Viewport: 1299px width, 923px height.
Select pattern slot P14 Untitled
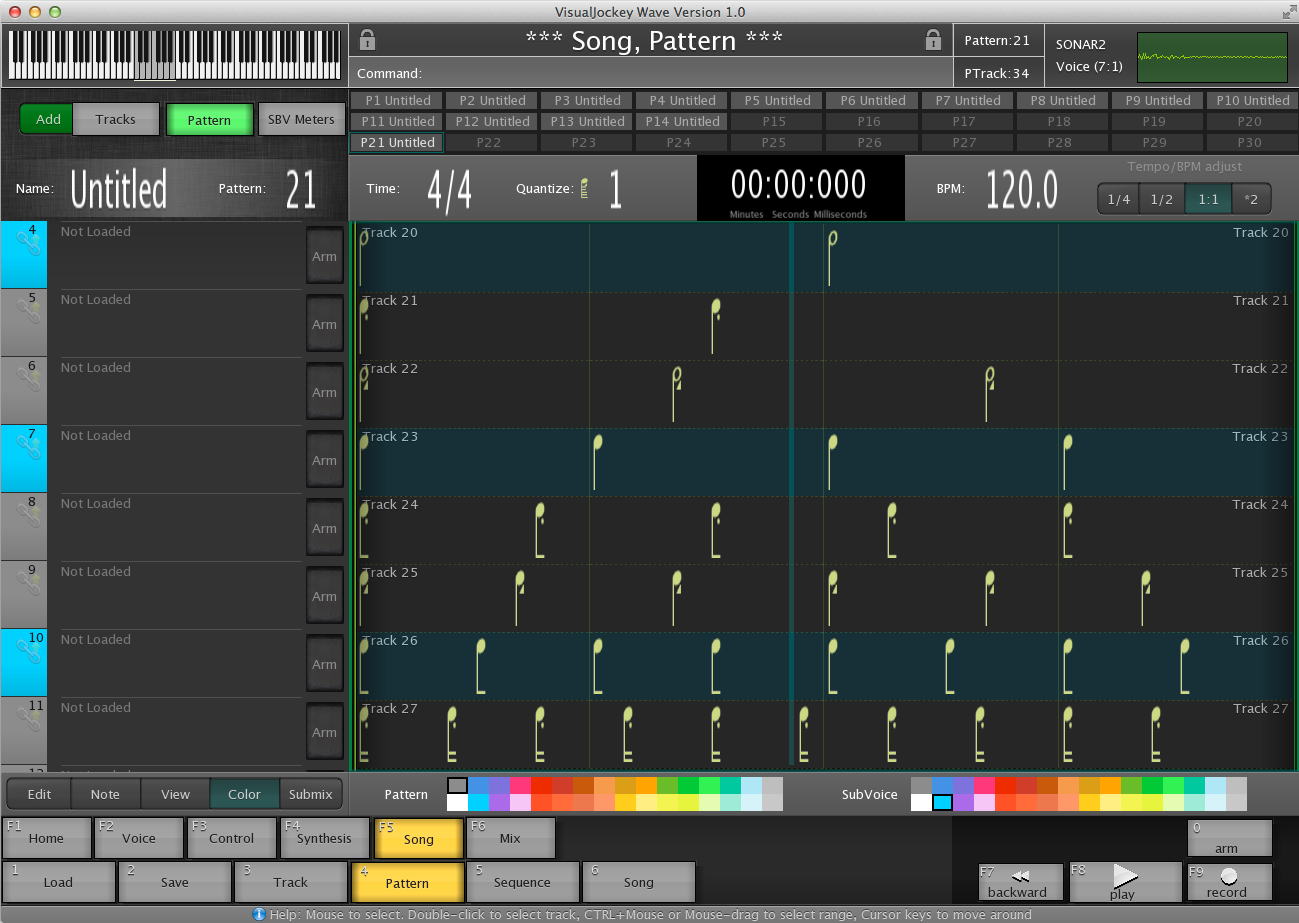tap(683, 121)
